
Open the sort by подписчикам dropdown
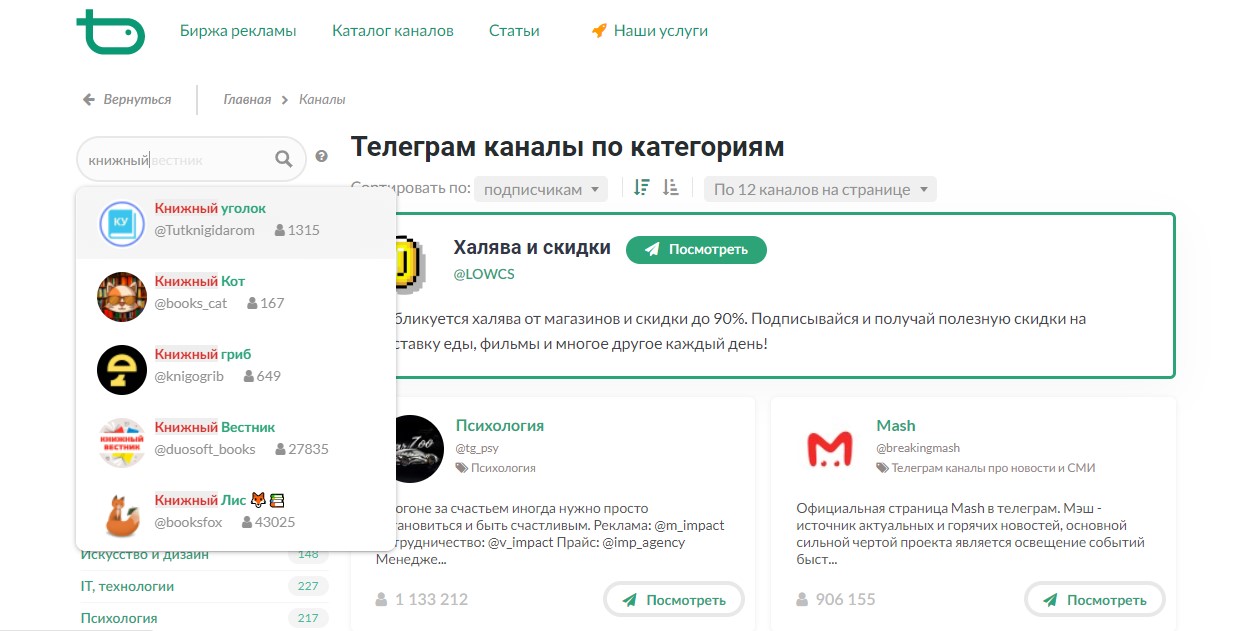pyautogui.click(x=541, y=189)
